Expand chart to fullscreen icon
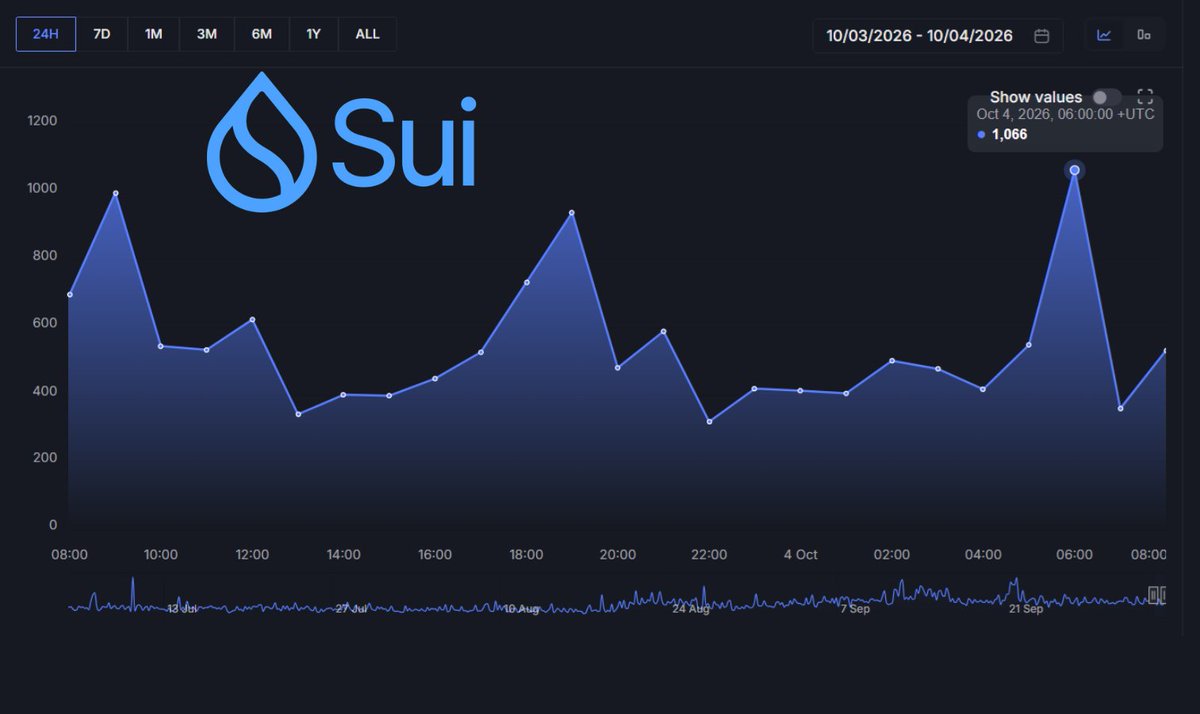 (1146, 97)
